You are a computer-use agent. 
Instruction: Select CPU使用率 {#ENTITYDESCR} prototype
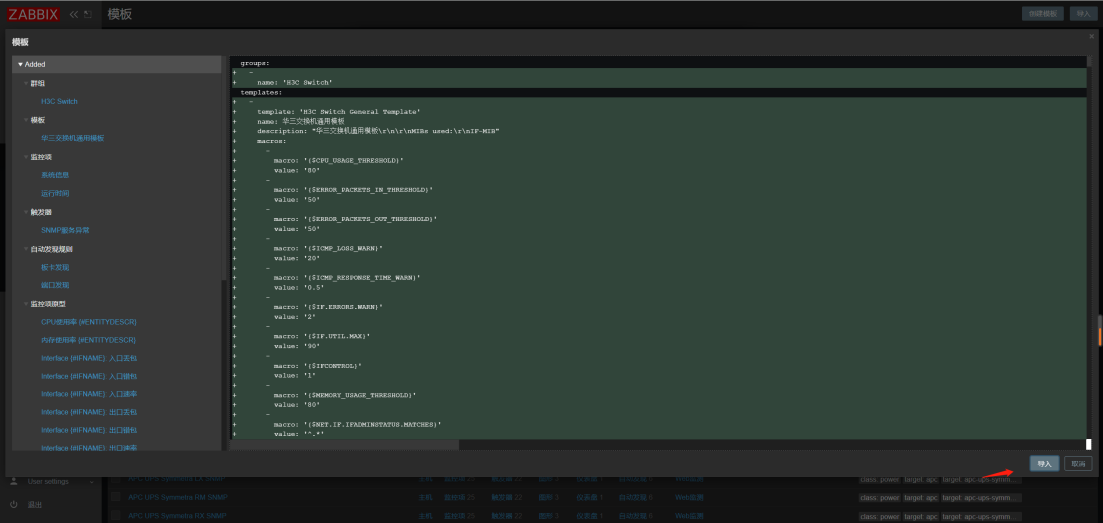[89, 322]
